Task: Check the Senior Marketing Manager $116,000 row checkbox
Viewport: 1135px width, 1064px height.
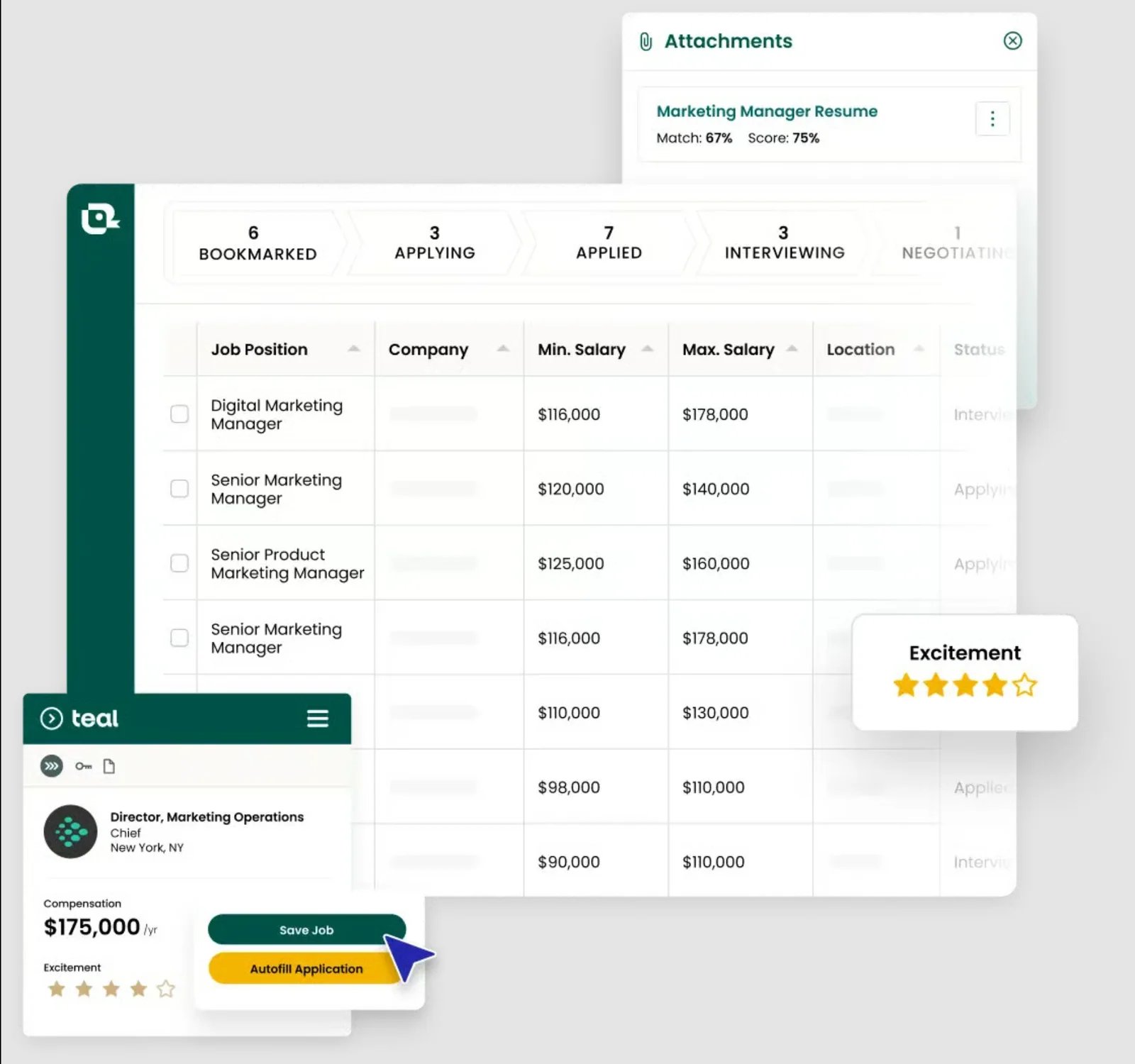Action: point(179,638)
